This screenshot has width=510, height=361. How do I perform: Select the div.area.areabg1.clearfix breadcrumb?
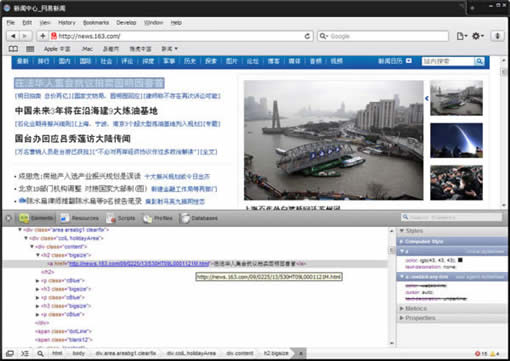pyautogui.click(x=126, y=353)
